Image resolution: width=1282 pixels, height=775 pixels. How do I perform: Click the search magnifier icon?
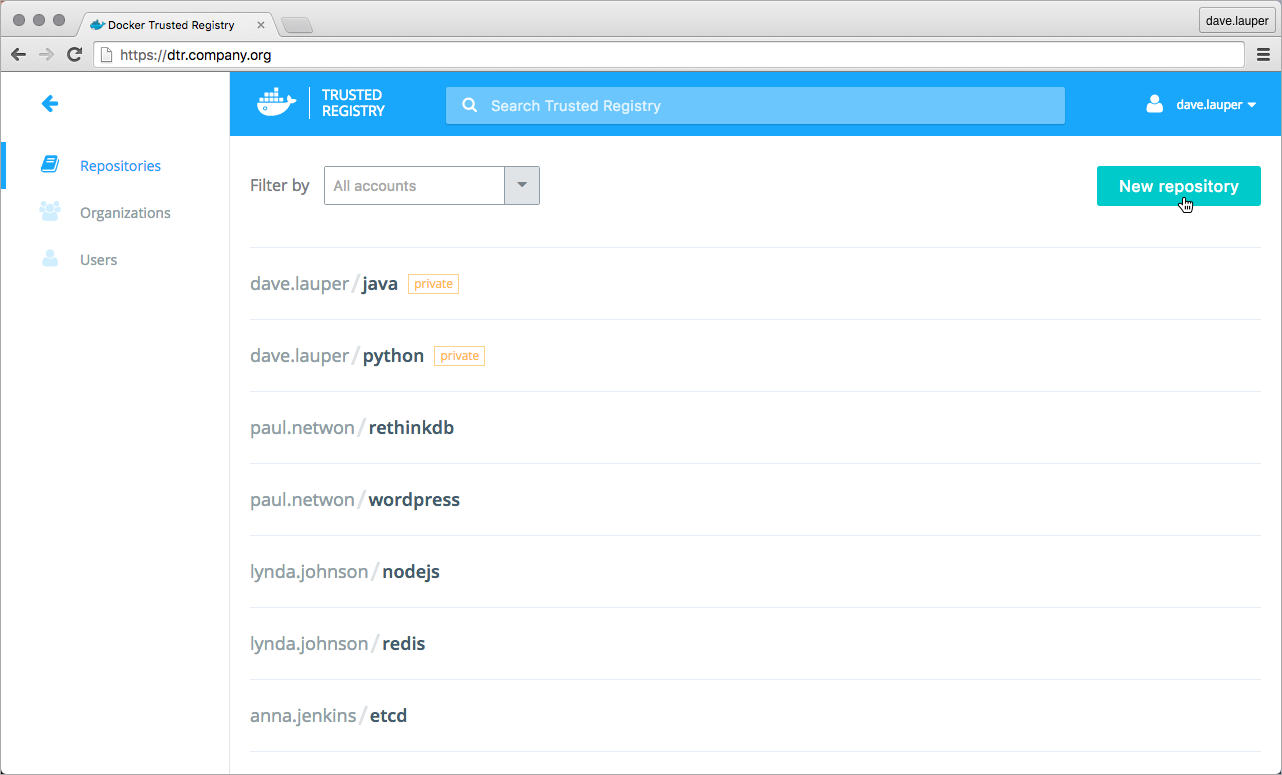(469, 106)
